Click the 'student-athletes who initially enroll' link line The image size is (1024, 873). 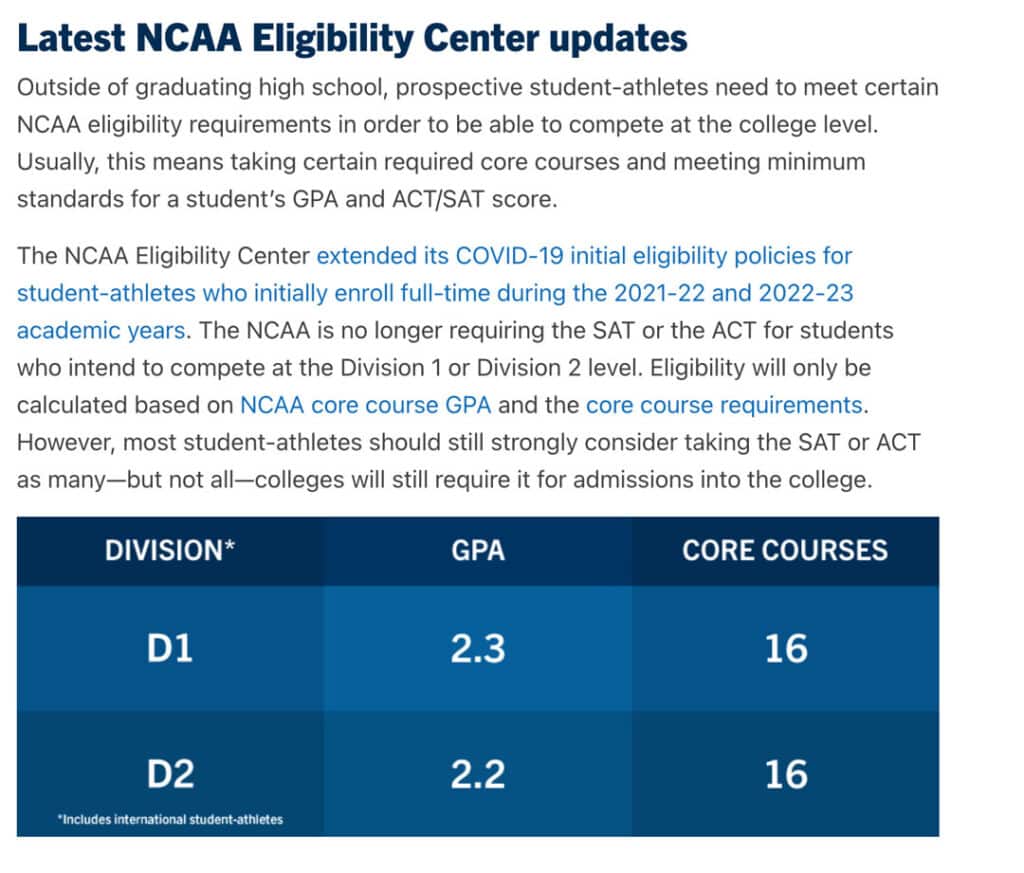[x=435, y=293]
